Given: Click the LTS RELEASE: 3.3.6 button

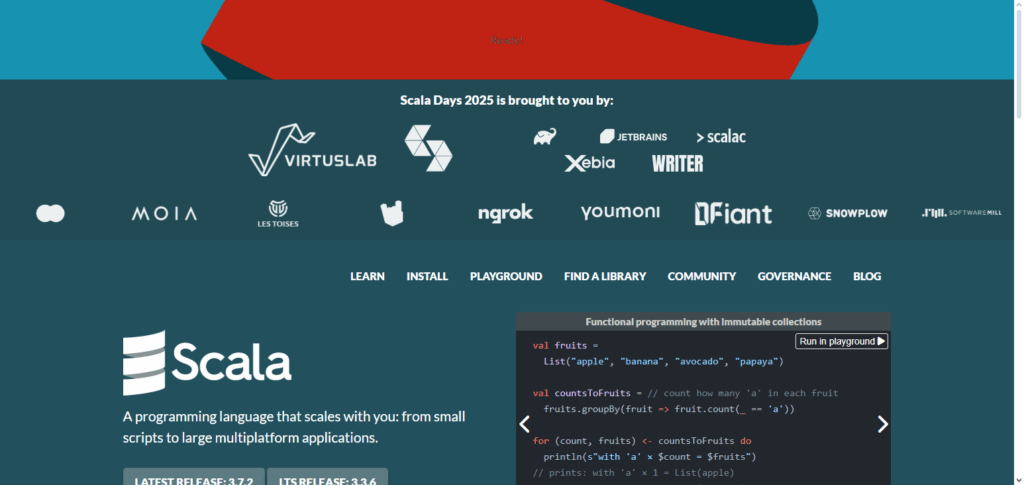Looking at the screenshot, I should tap(327, 477).
